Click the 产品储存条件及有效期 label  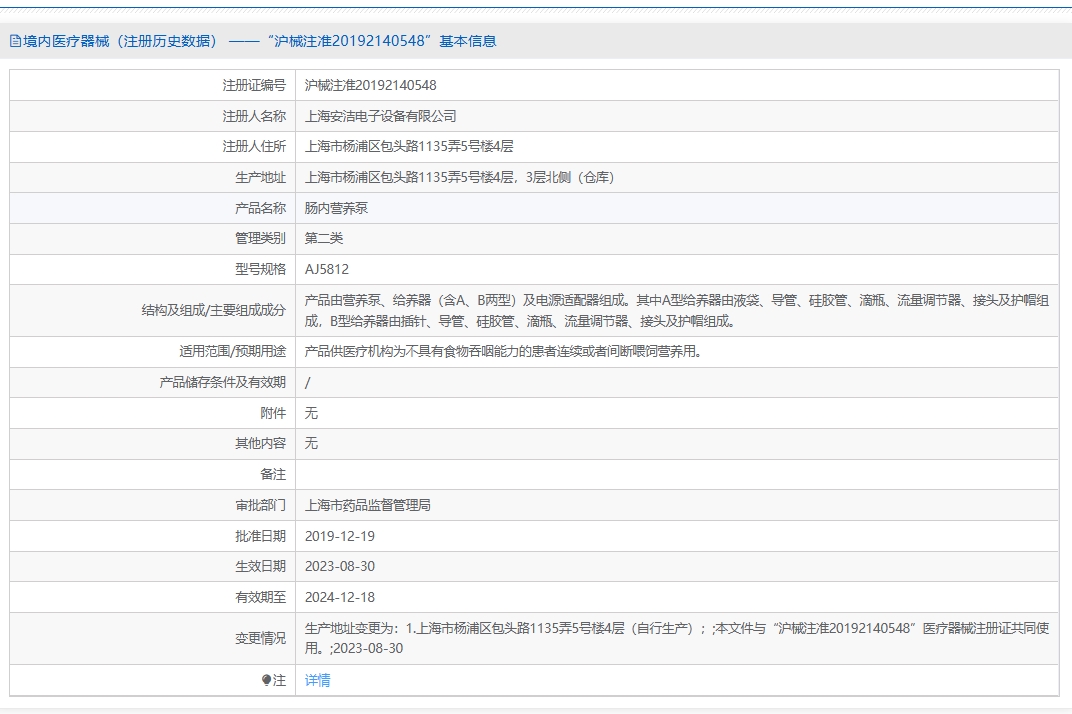coord(223,382)
